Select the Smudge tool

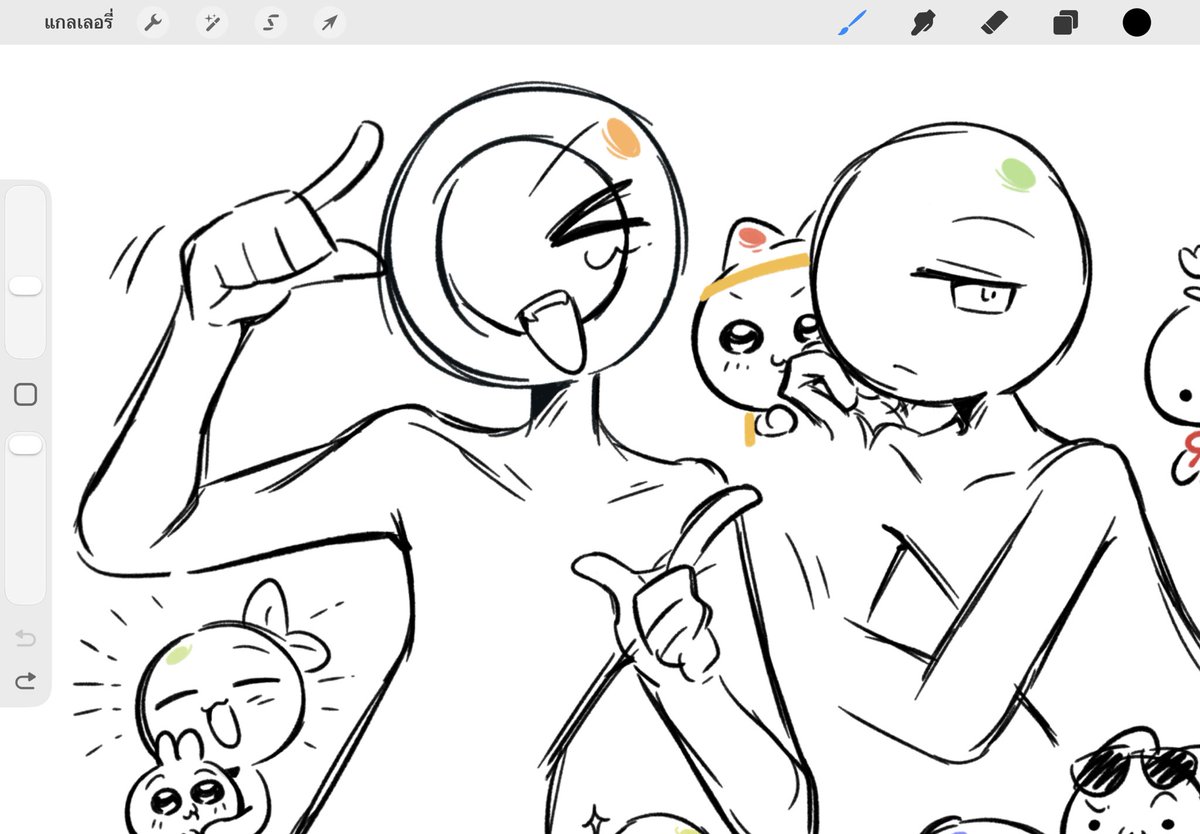pos(923,22)
